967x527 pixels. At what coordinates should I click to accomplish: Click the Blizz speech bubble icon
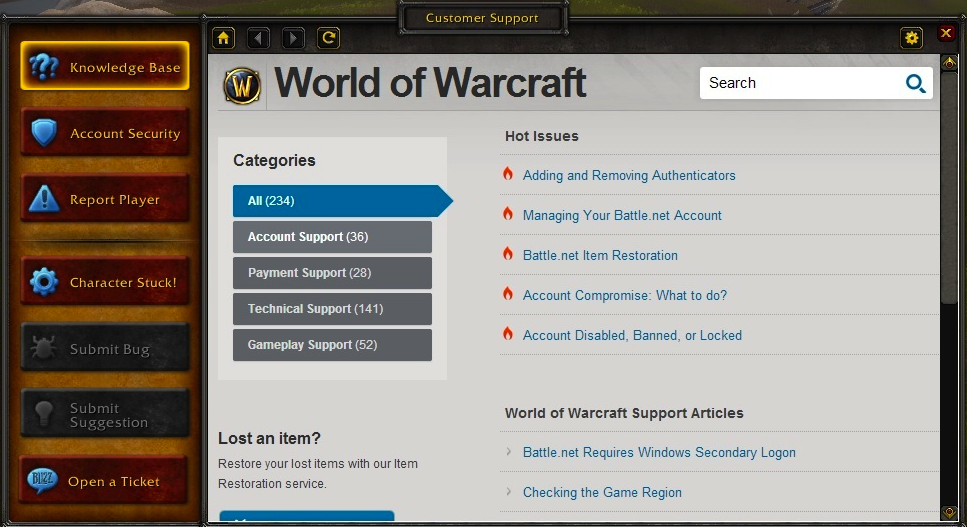tap(43, 480)
